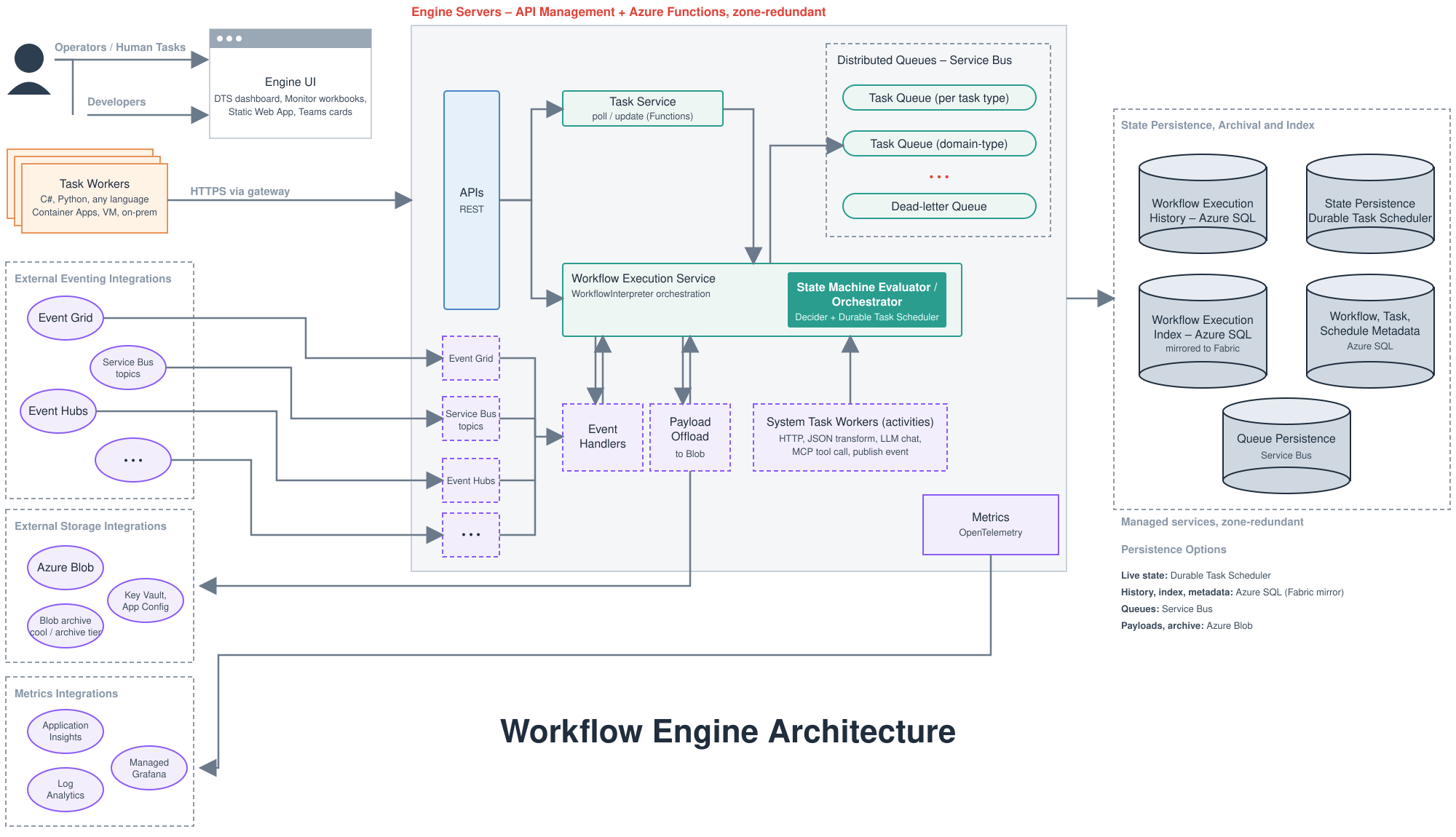Screen dimensions: 1456x837
Task: Select the APIs REST box
Action: [x=472, y=200]
